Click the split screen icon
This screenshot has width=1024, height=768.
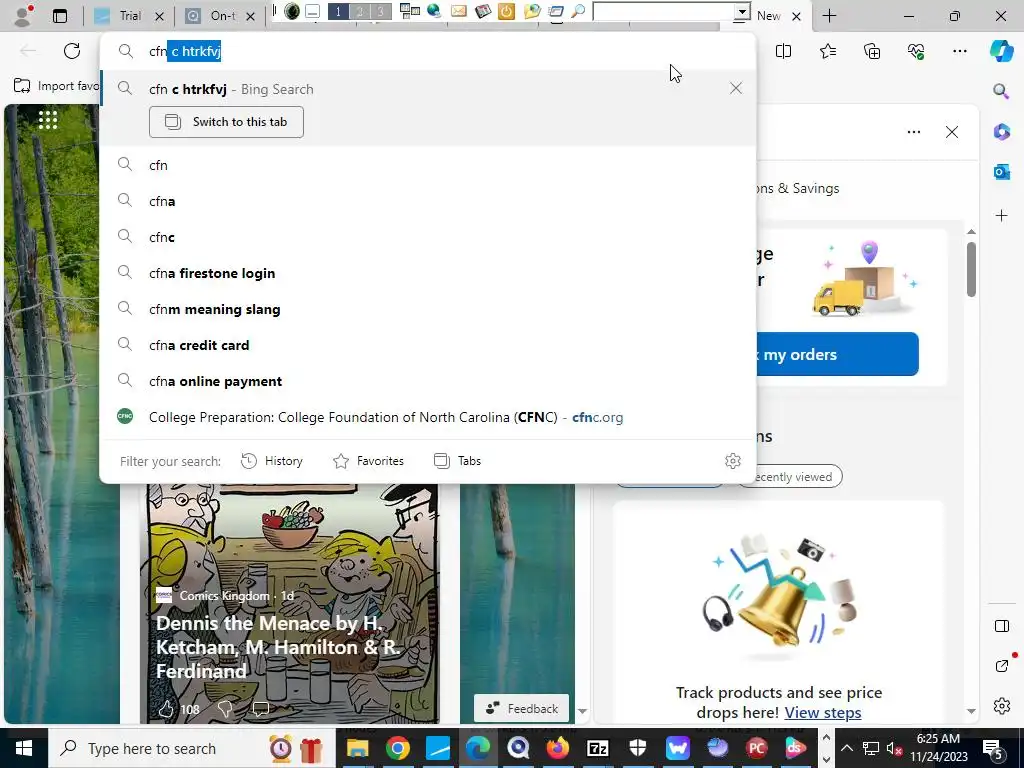(x=783, y=51)
